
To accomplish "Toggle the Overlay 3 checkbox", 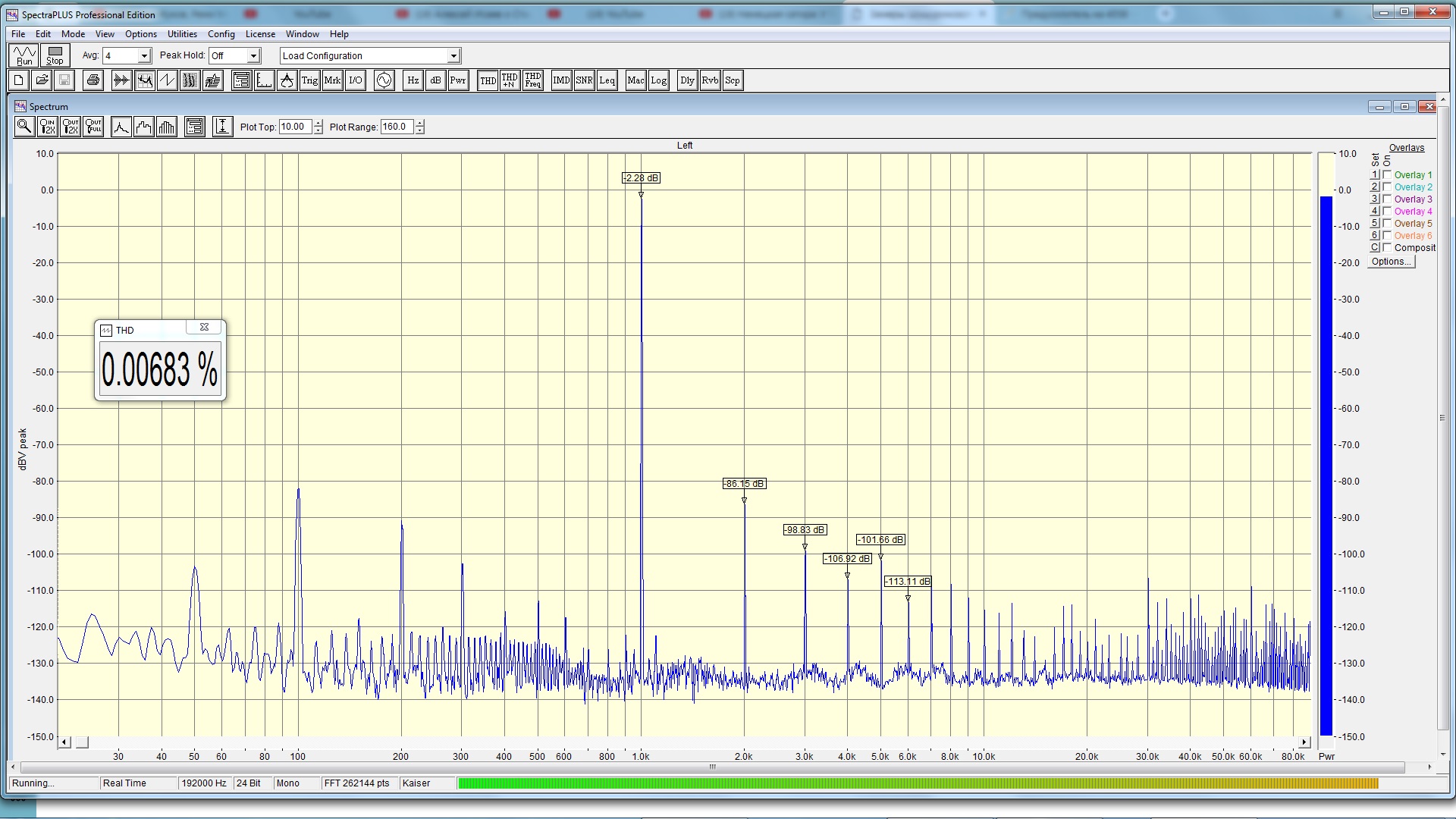I will 1387,199.
